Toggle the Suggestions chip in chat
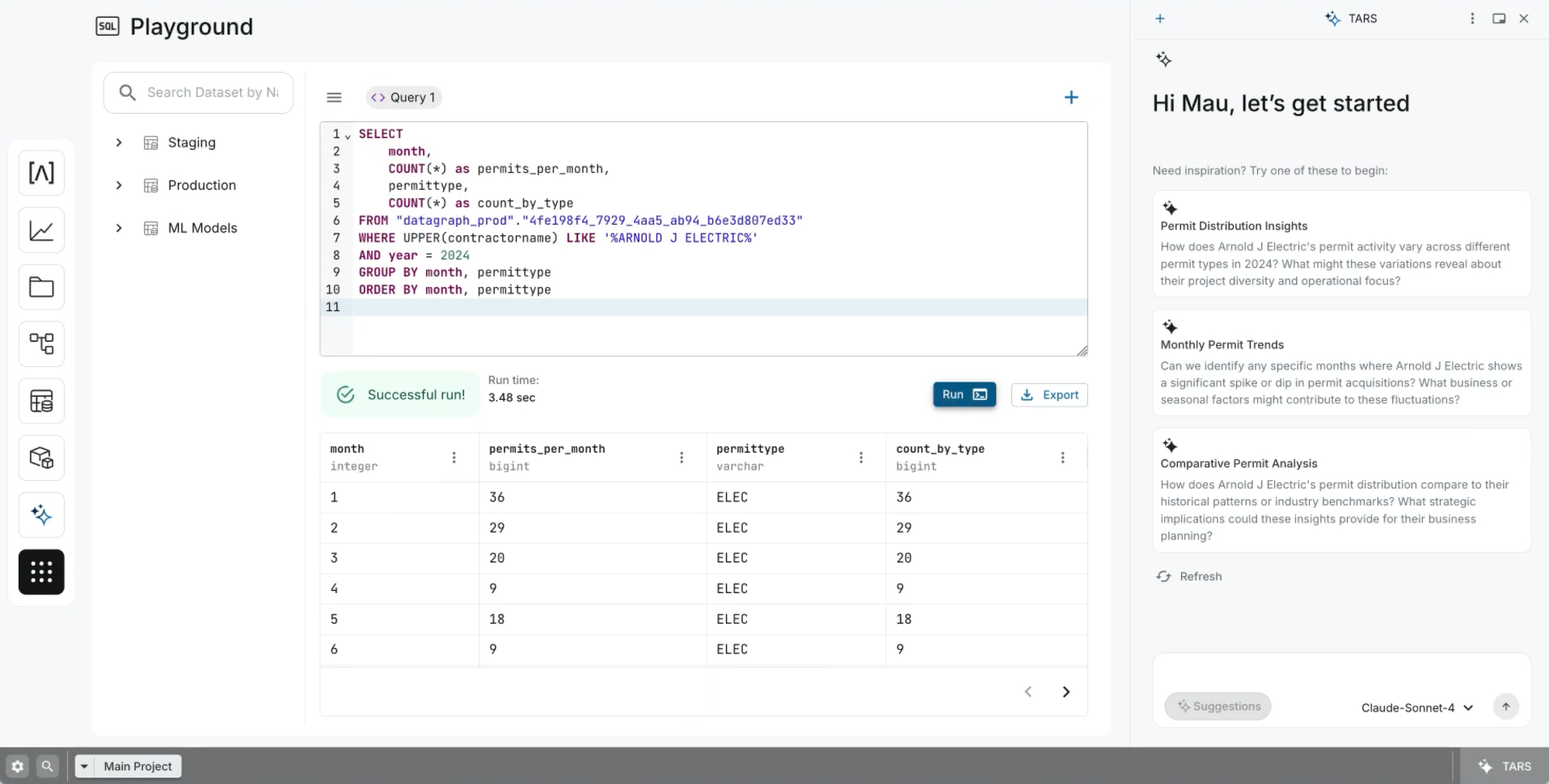 coord(1218,706)
